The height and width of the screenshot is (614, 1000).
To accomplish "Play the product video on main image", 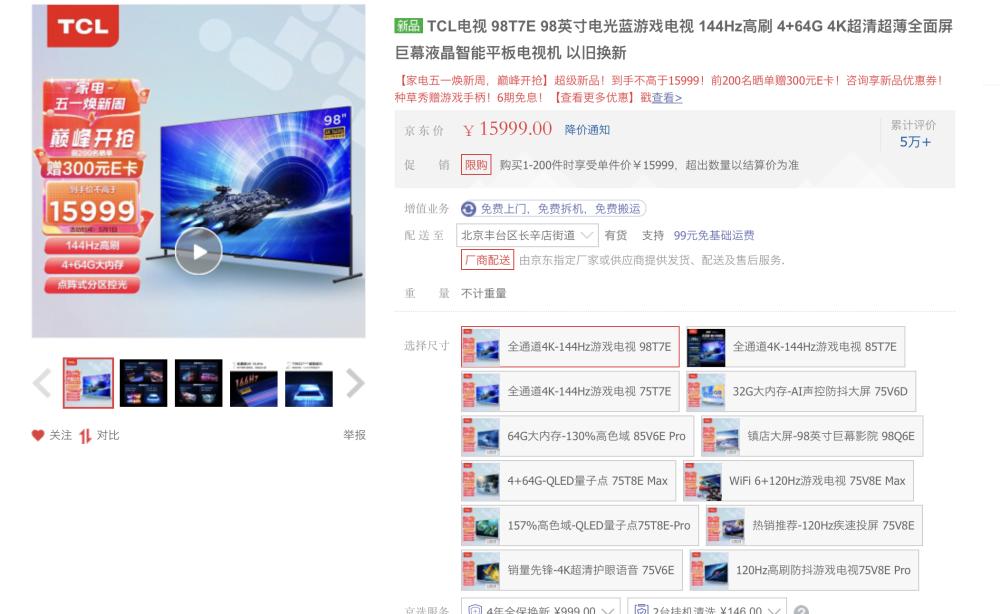I will point(198,252).
